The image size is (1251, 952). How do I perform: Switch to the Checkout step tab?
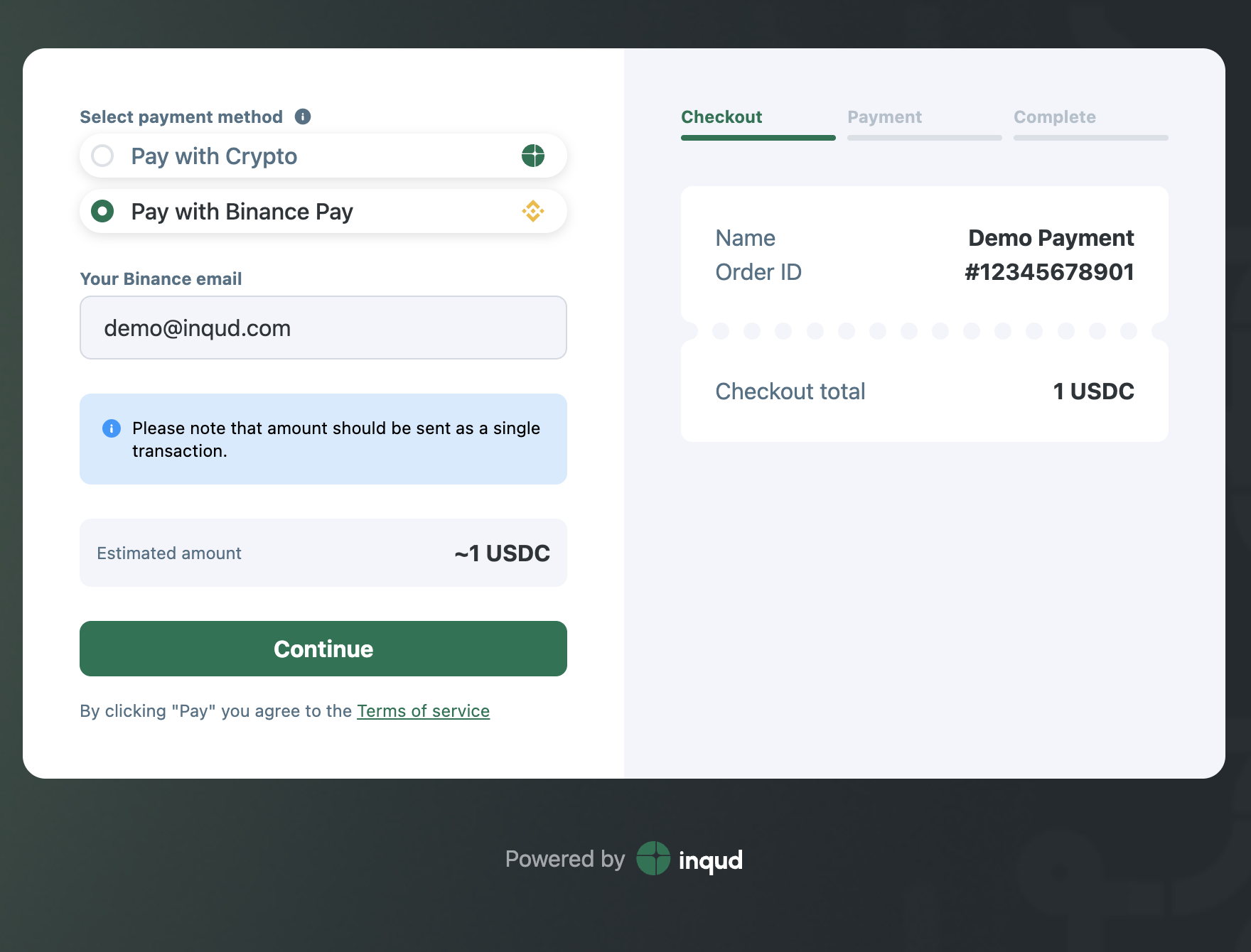[721, 117]
